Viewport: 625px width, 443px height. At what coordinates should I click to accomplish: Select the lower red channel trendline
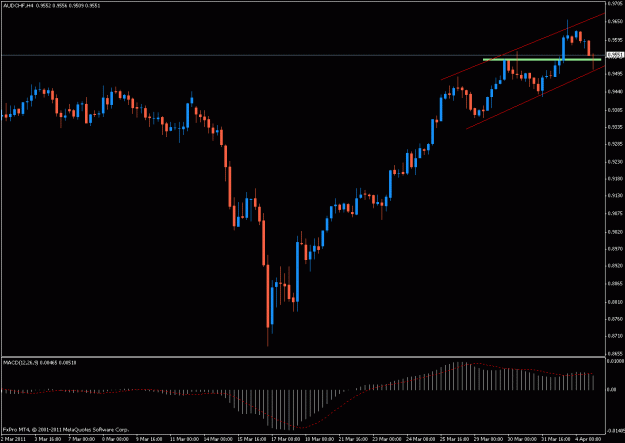tap(536, 97)
